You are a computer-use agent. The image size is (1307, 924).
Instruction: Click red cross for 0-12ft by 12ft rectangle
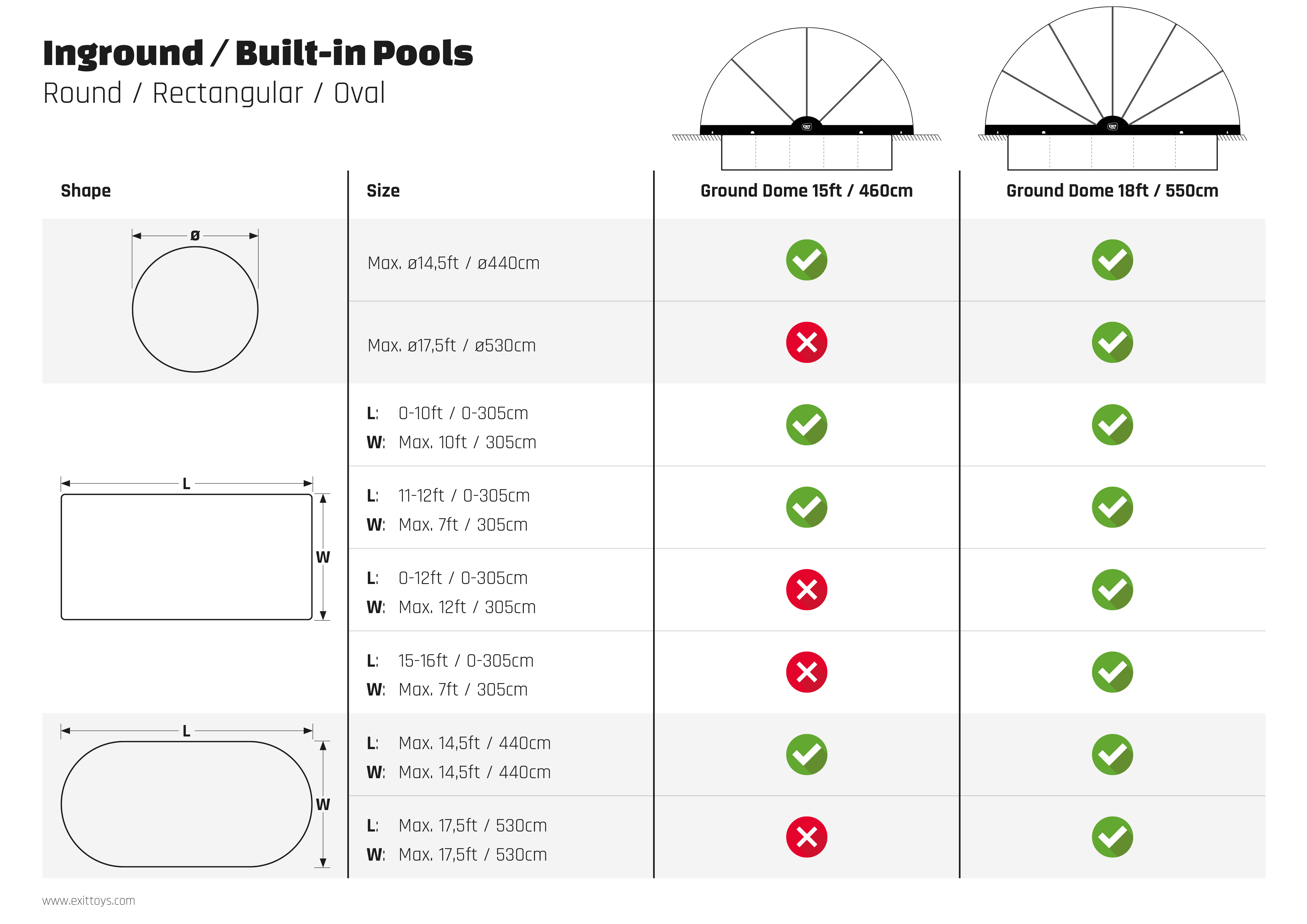(x=806, y=589)
